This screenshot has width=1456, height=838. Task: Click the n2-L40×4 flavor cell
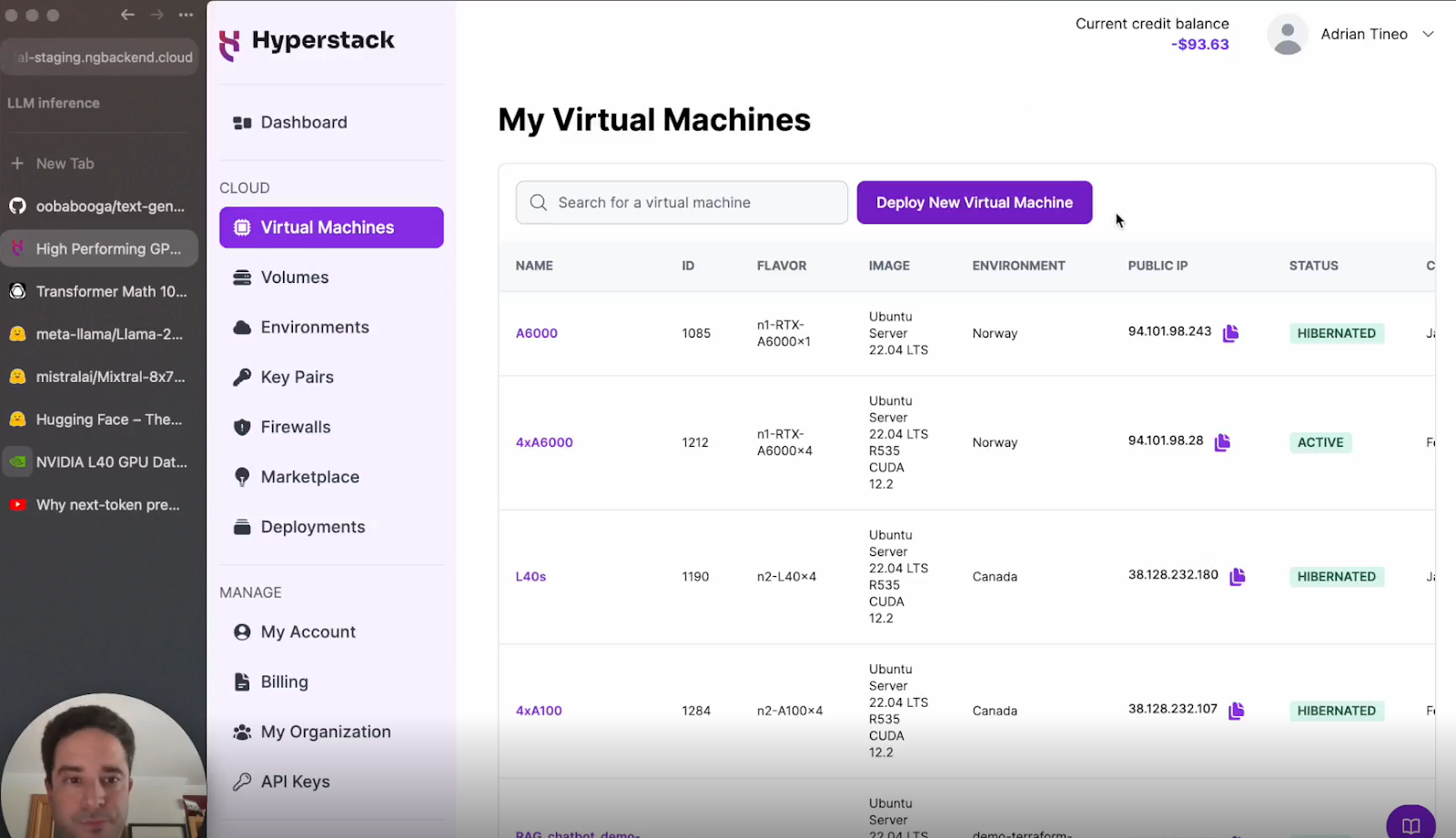tap(786, 576)
